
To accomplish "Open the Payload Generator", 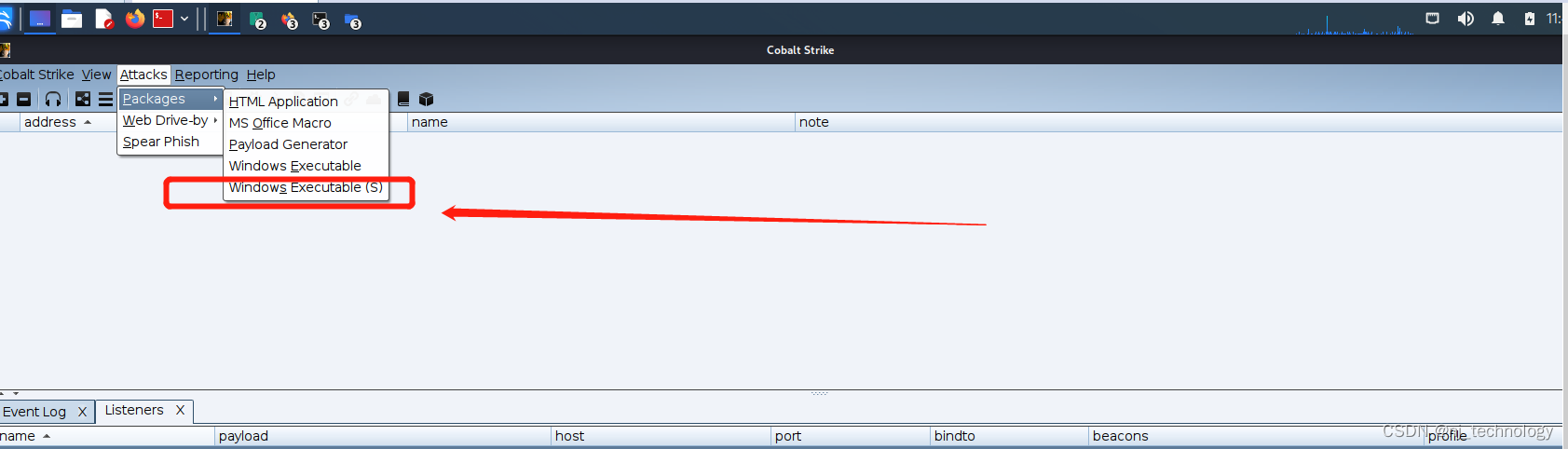I will coord(307,144).
